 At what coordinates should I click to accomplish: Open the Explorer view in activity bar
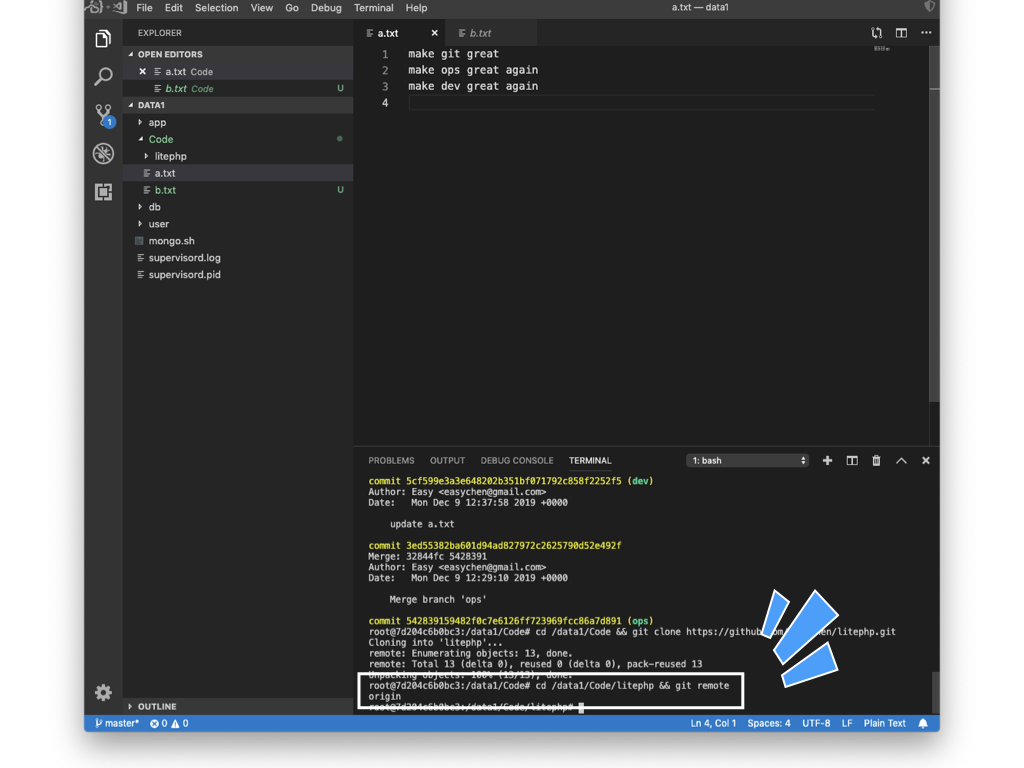tap(103, 39)
